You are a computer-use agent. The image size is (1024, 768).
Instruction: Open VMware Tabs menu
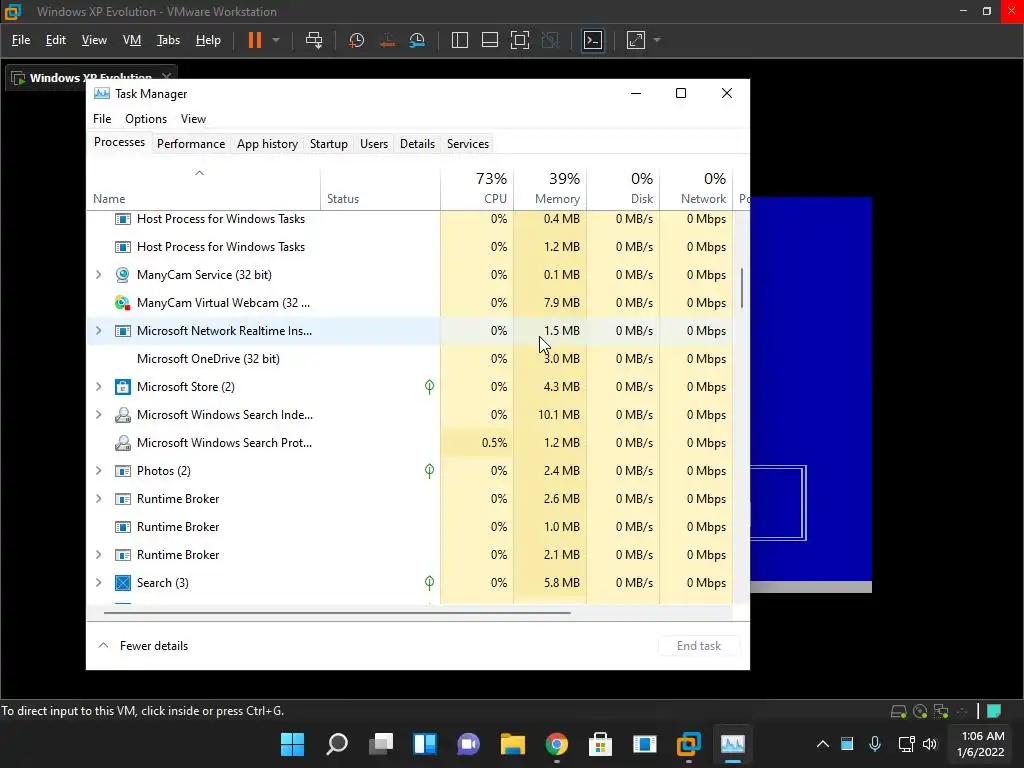pos(168,40)
